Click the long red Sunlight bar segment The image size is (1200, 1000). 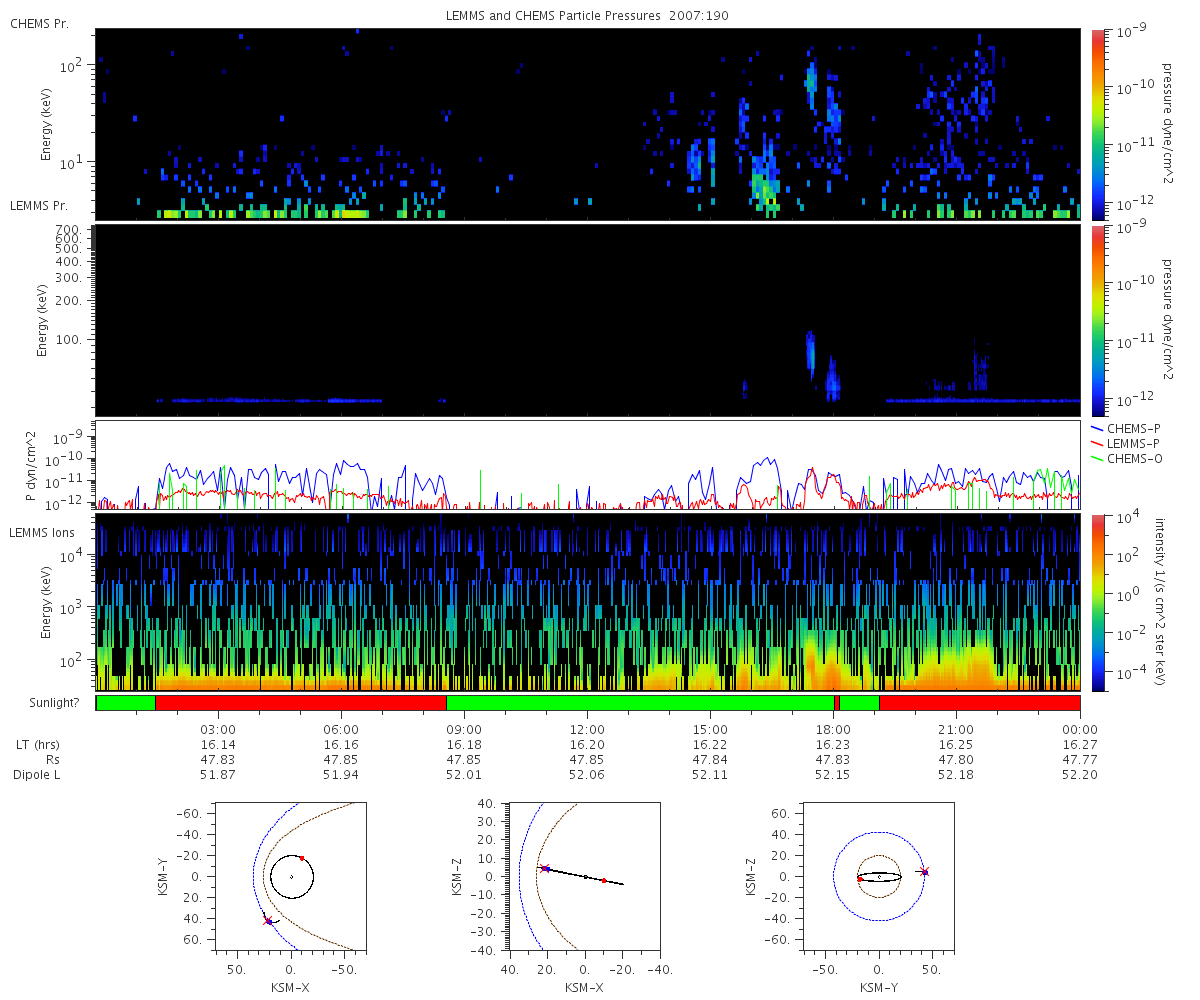[x=301, y=703]
